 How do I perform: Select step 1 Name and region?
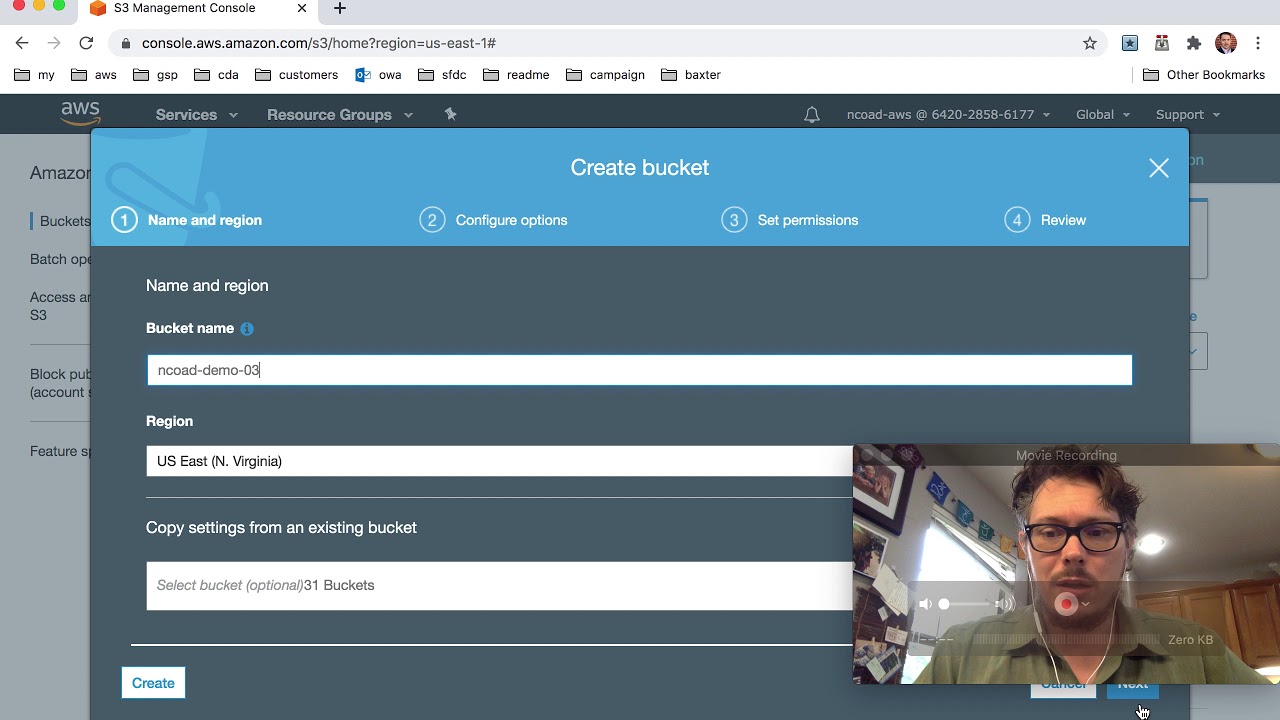click(x=187, y=220)
